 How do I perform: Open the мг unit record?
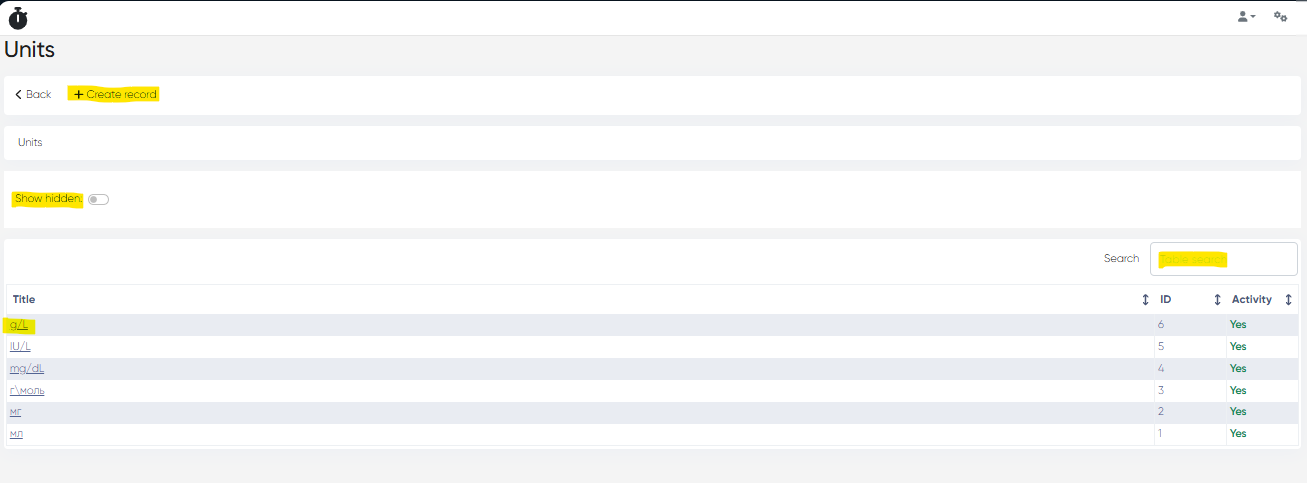point(16,411)
